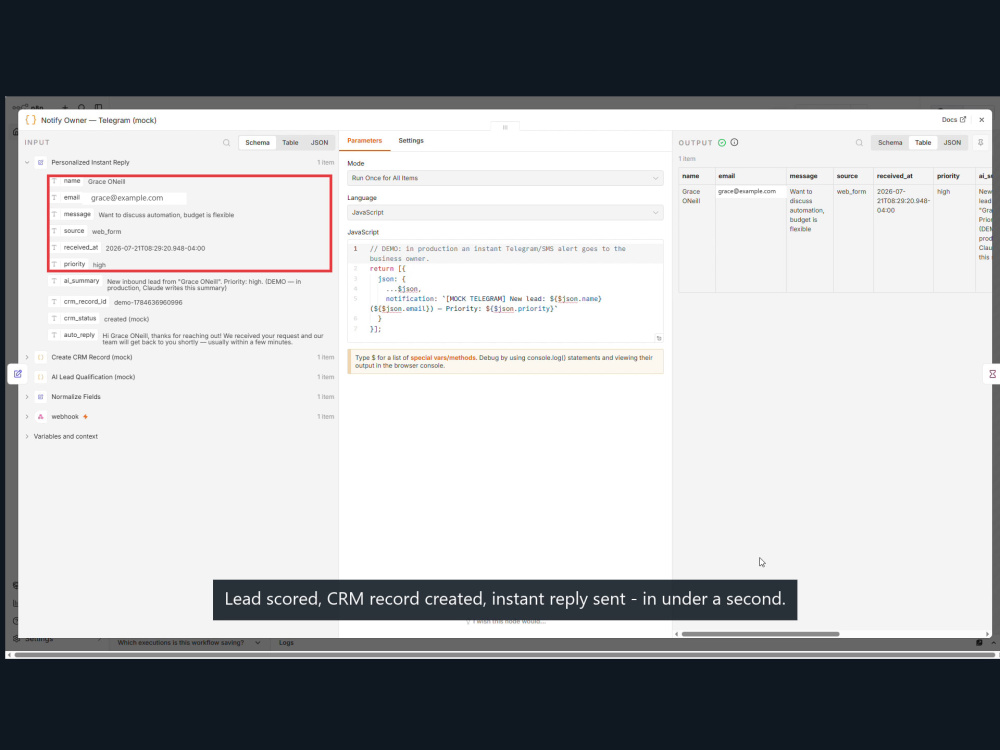Pin the output data icon
The height and width of the screenshot is (750, 1000).
tap(980, 143)
